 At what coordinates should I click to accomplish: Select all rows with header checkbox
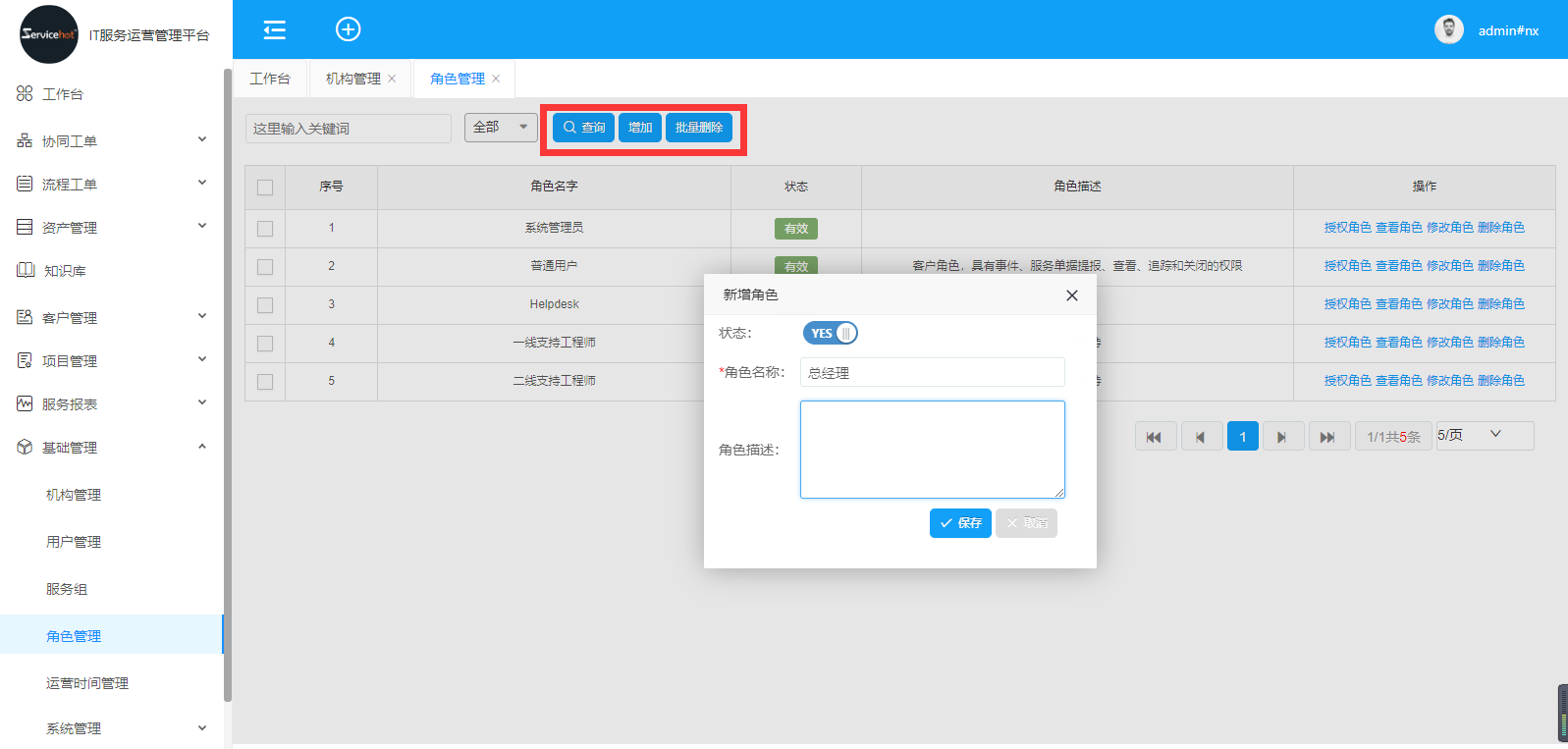265,187
